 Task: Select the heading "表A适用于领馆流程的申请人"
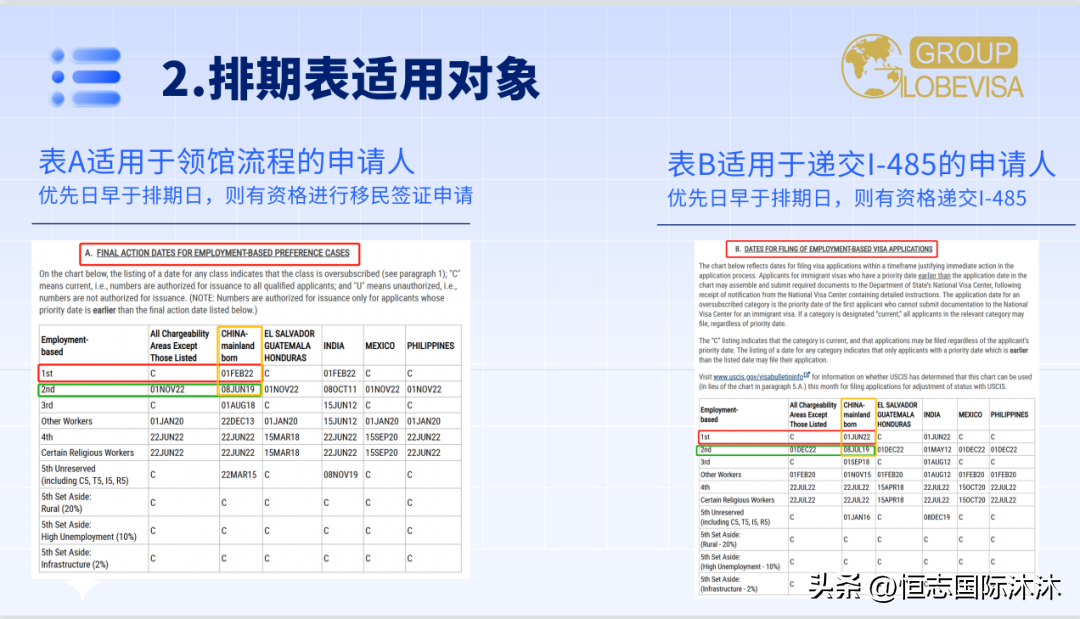tap(227, 162)
